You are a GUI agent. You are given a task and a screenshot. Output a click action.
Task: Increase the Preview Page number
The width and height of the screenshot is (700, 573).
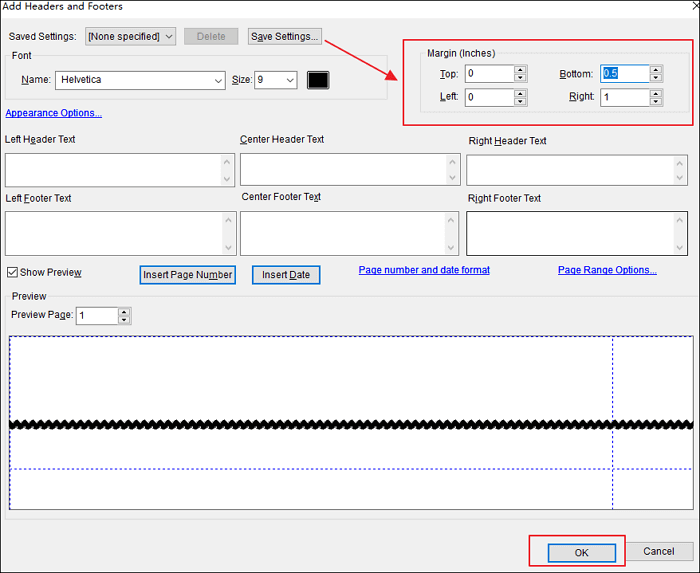click(x=124, y=311)
